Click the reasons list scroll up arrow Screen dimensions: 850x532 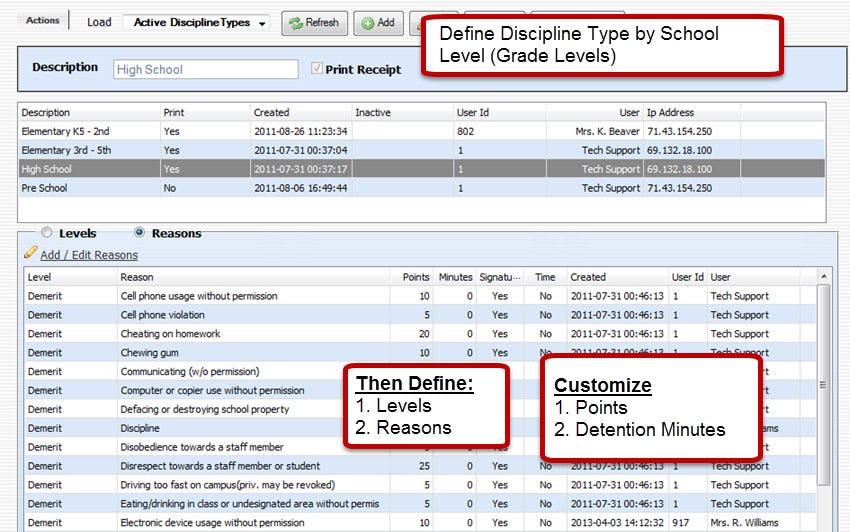[824, 277]
